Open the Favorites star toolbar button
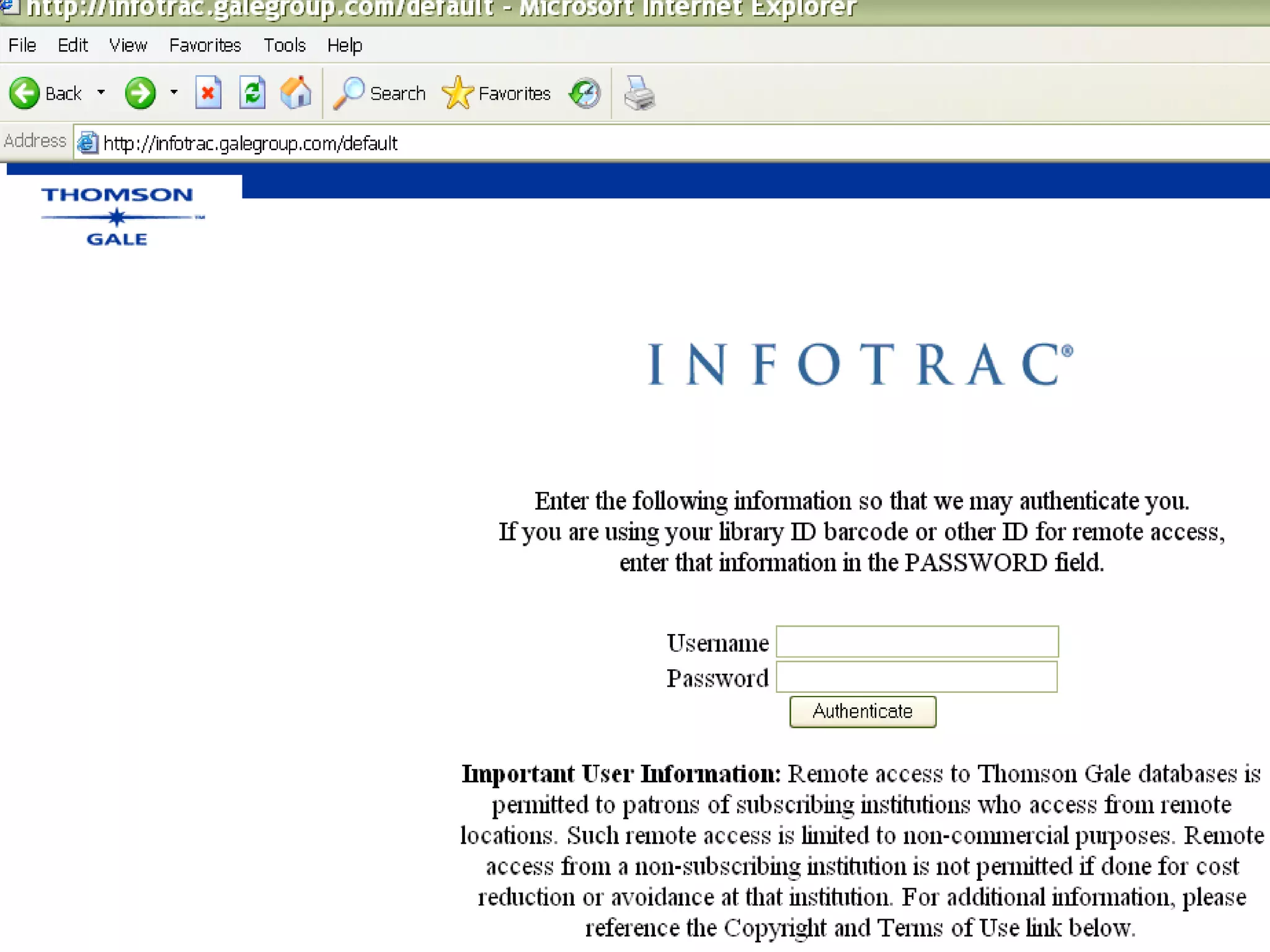 (x=496, y=94)
